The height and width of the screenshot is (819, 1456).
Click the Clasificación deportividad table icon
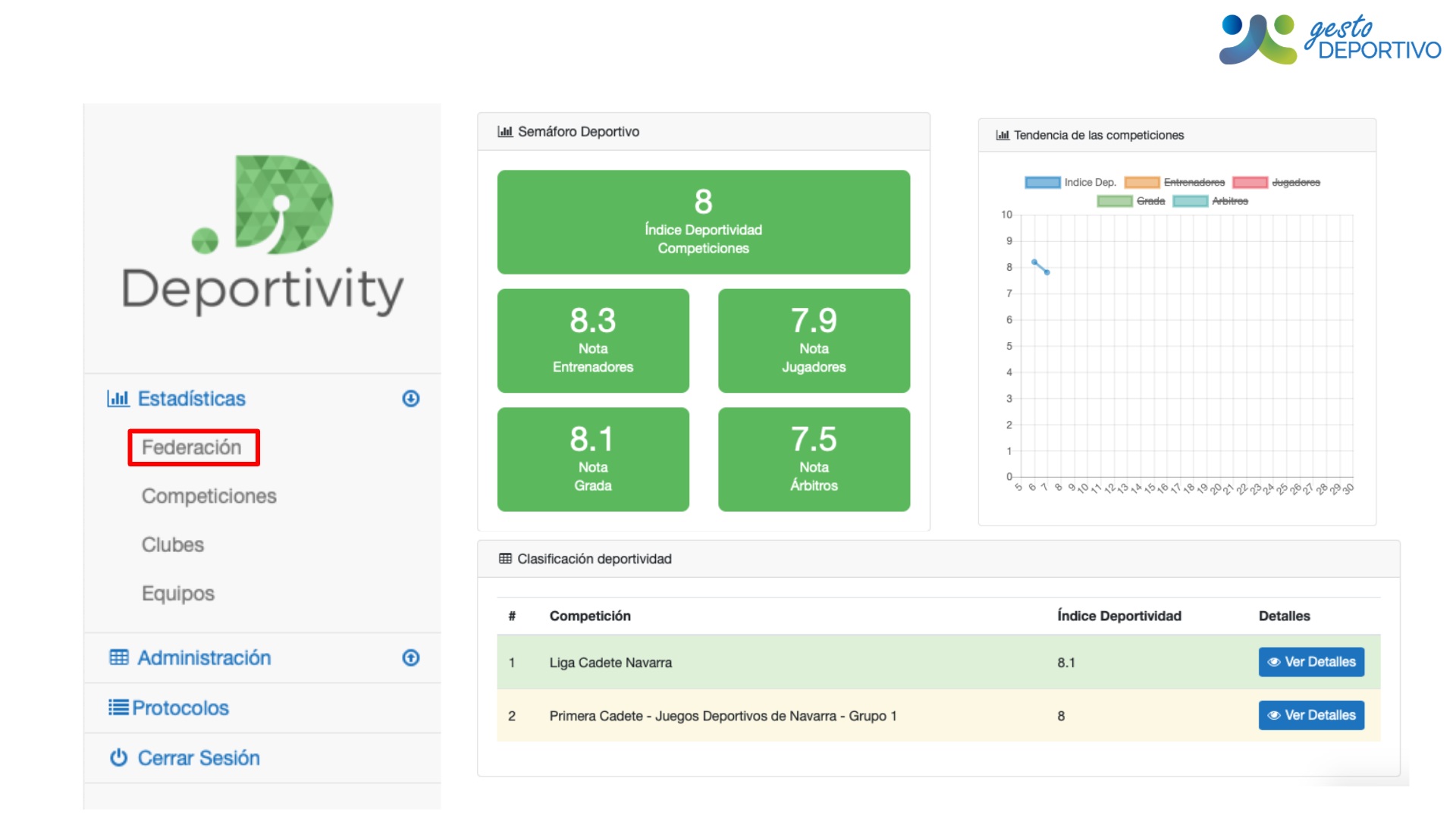[x=505, y=559]
